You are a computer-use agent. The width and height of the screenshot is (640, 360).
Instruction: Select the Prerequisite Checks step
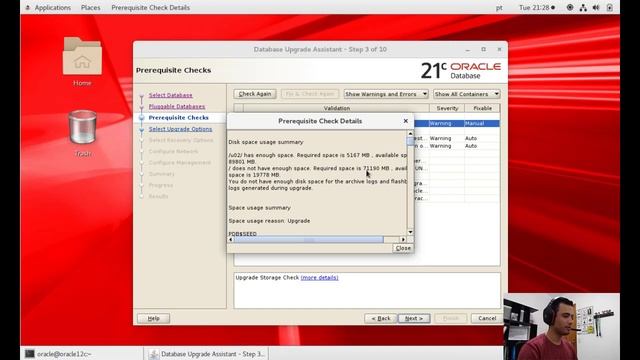click(x=178, y=118)
